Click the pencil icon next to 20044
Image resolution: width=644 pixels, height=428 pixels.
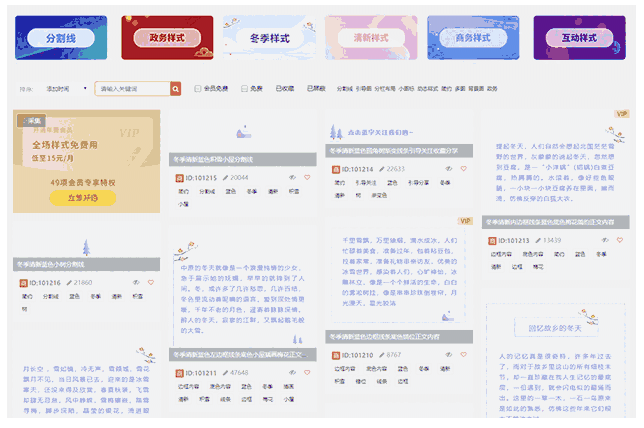(225, 177)
